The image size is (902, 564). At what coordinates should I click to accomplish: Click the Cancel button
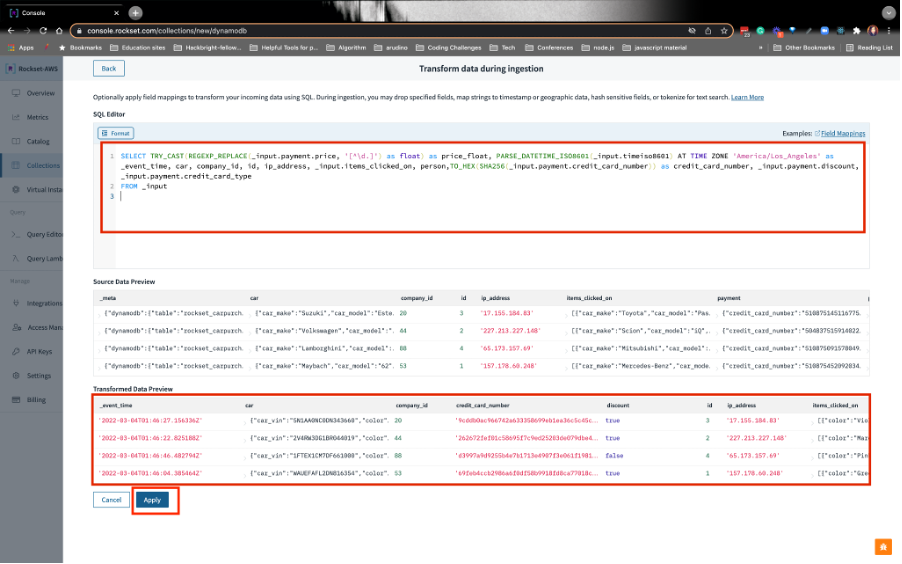tap(111, 500)
